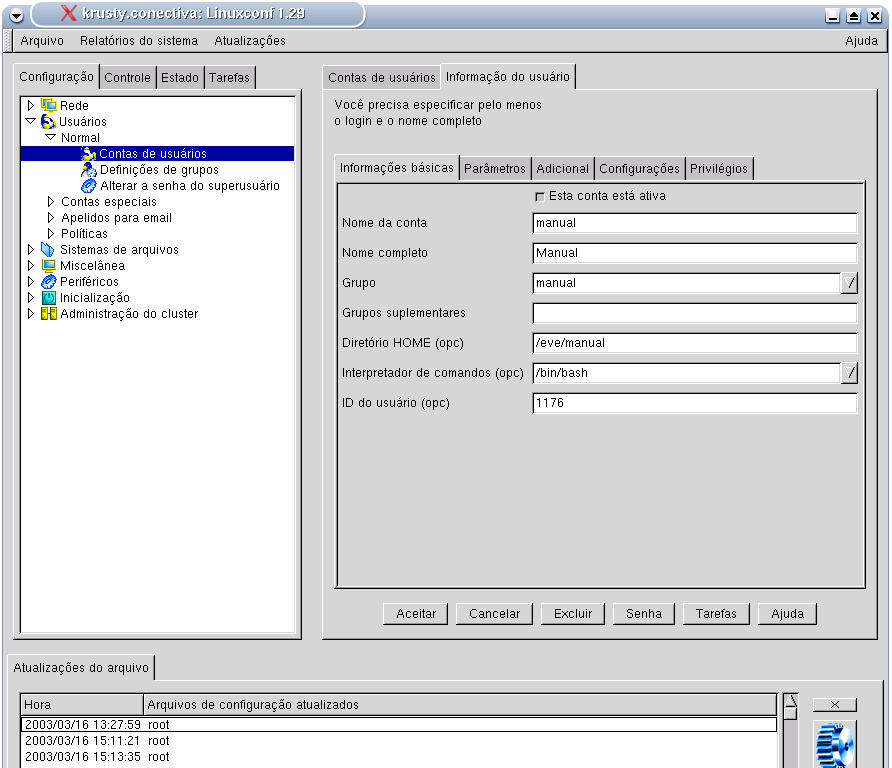Viewport: 892px width, 768px height.
Task: Click the Cancelar button
Action: (x=494, y=614)
